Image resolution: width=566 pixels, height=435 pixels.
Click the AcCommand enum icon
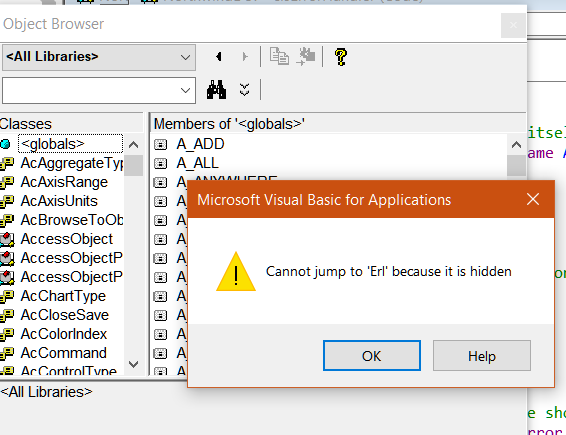(x=6, y=353)
